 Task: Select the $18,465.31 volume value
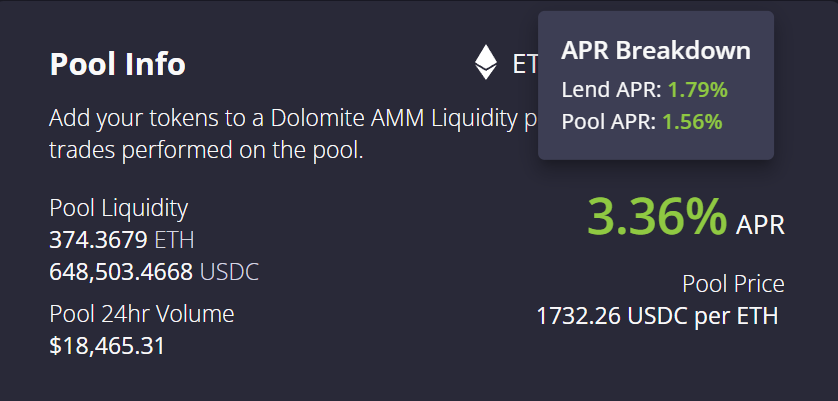107,346
